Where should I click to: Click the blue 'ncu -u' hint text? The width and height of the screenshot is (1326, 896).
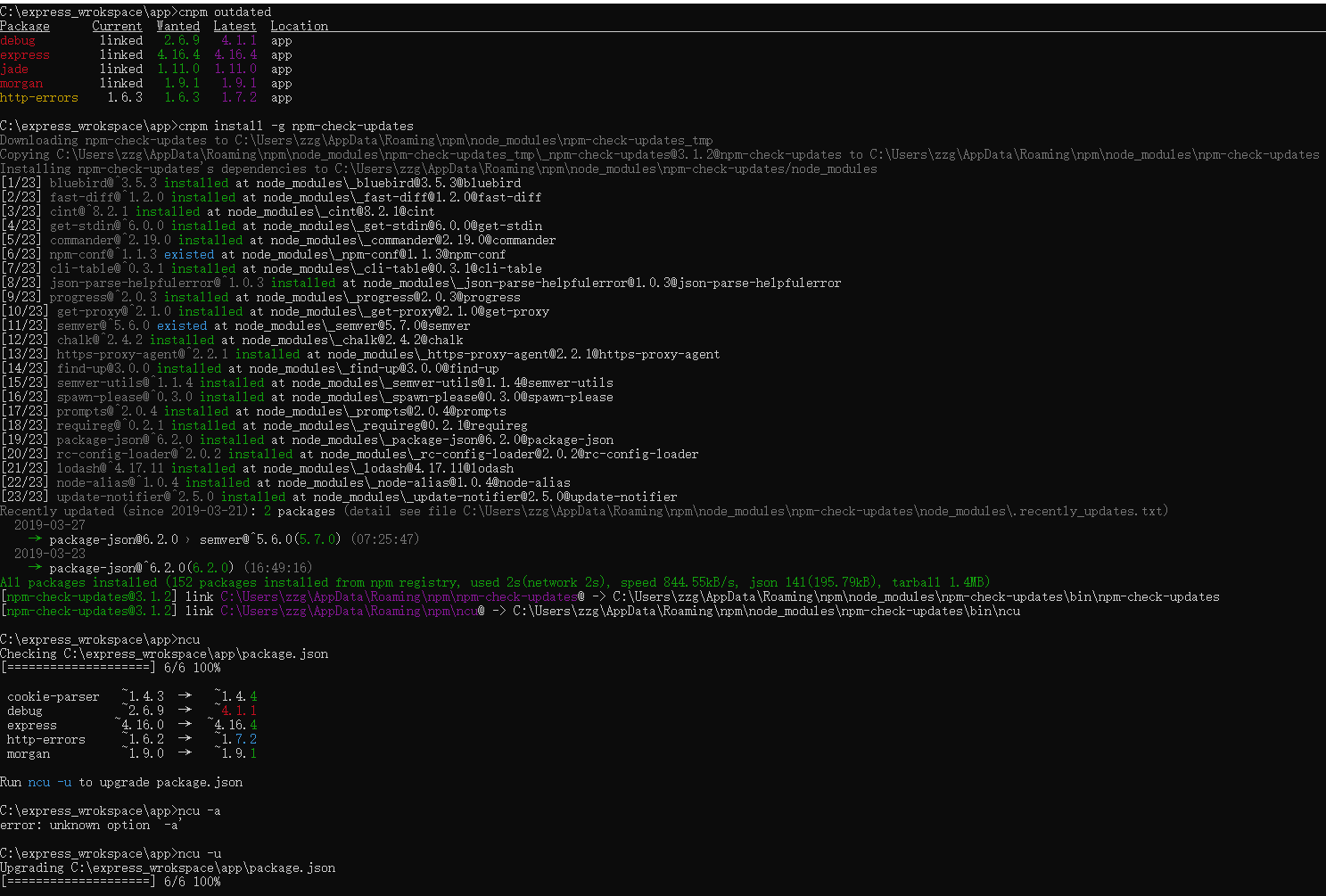[50, 782]
